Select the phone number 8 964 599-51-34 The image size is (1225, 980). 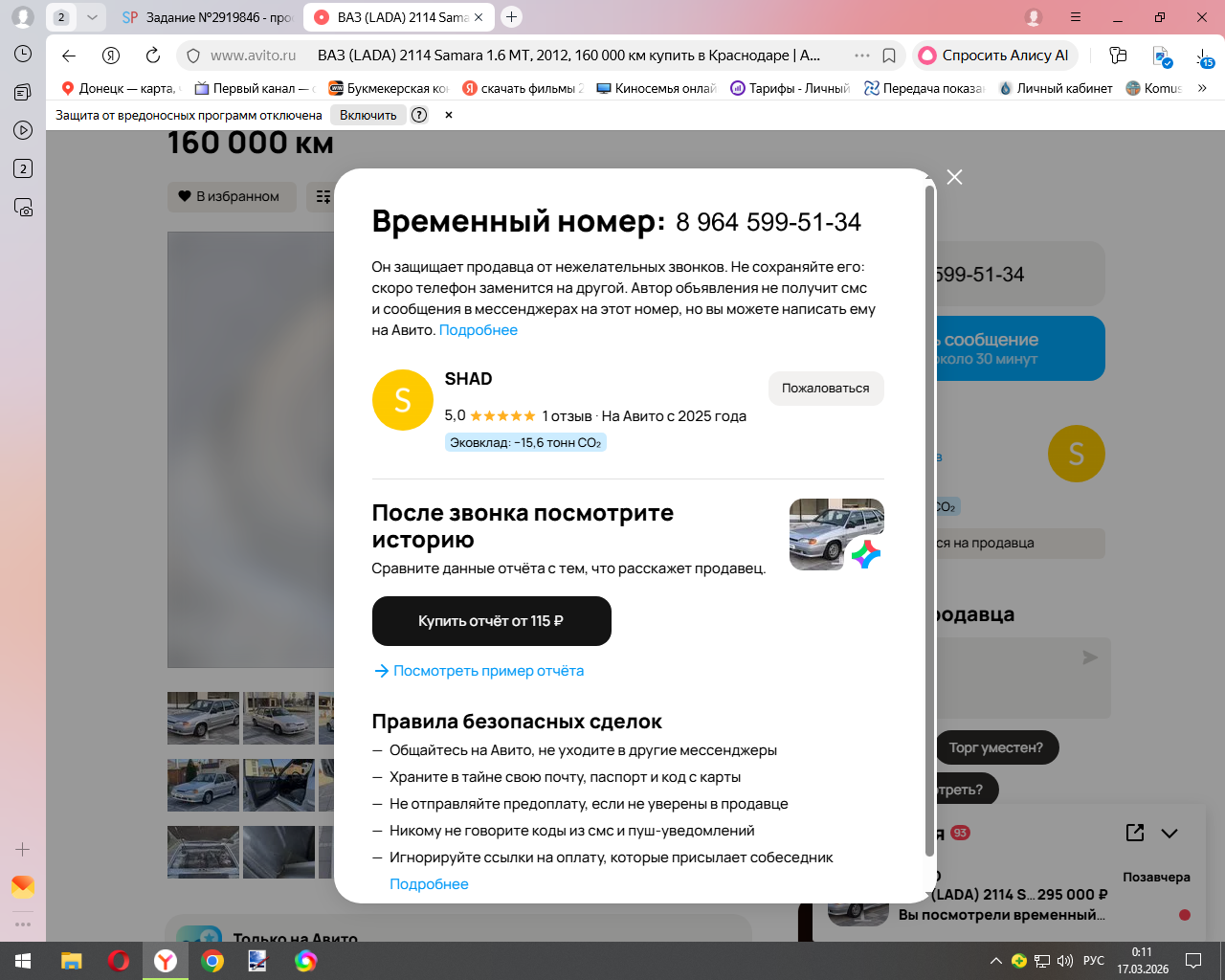(x=768, y=222)
